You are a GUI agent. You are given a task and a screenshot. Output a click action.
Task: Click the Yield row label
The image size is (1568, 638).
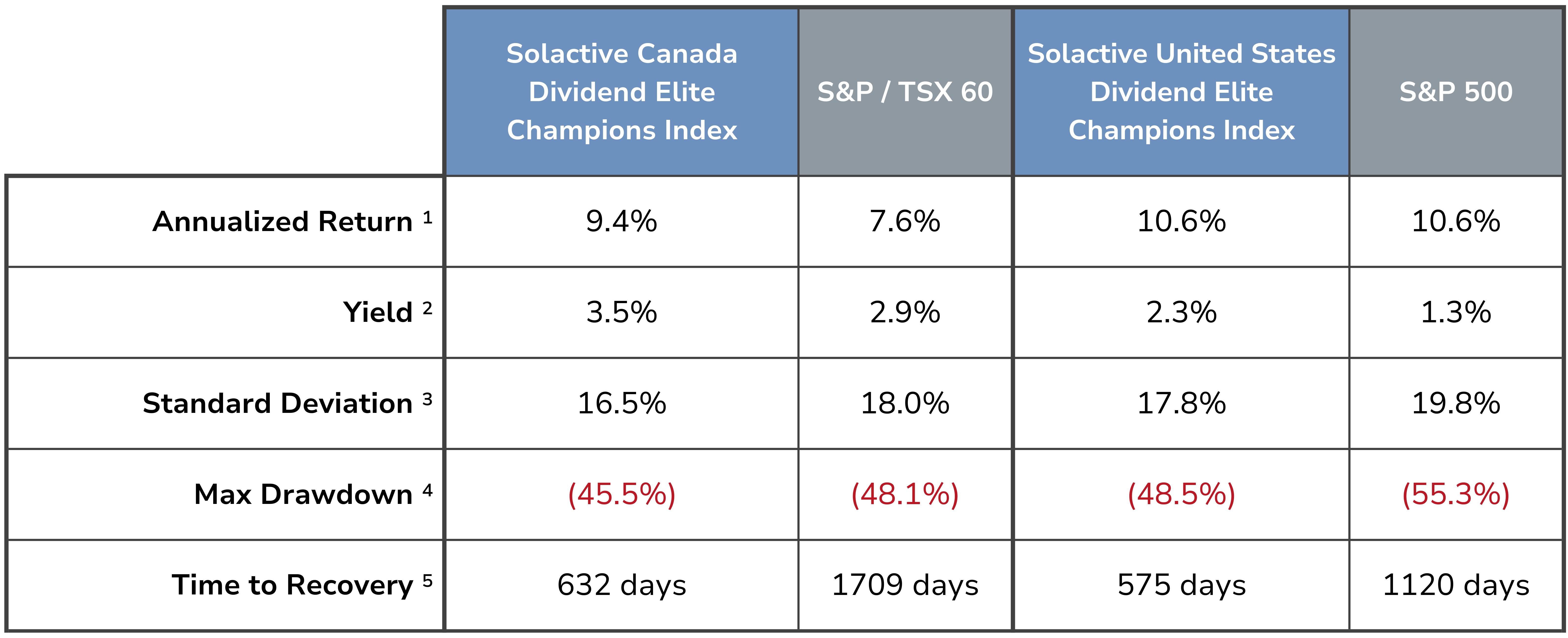388,312
